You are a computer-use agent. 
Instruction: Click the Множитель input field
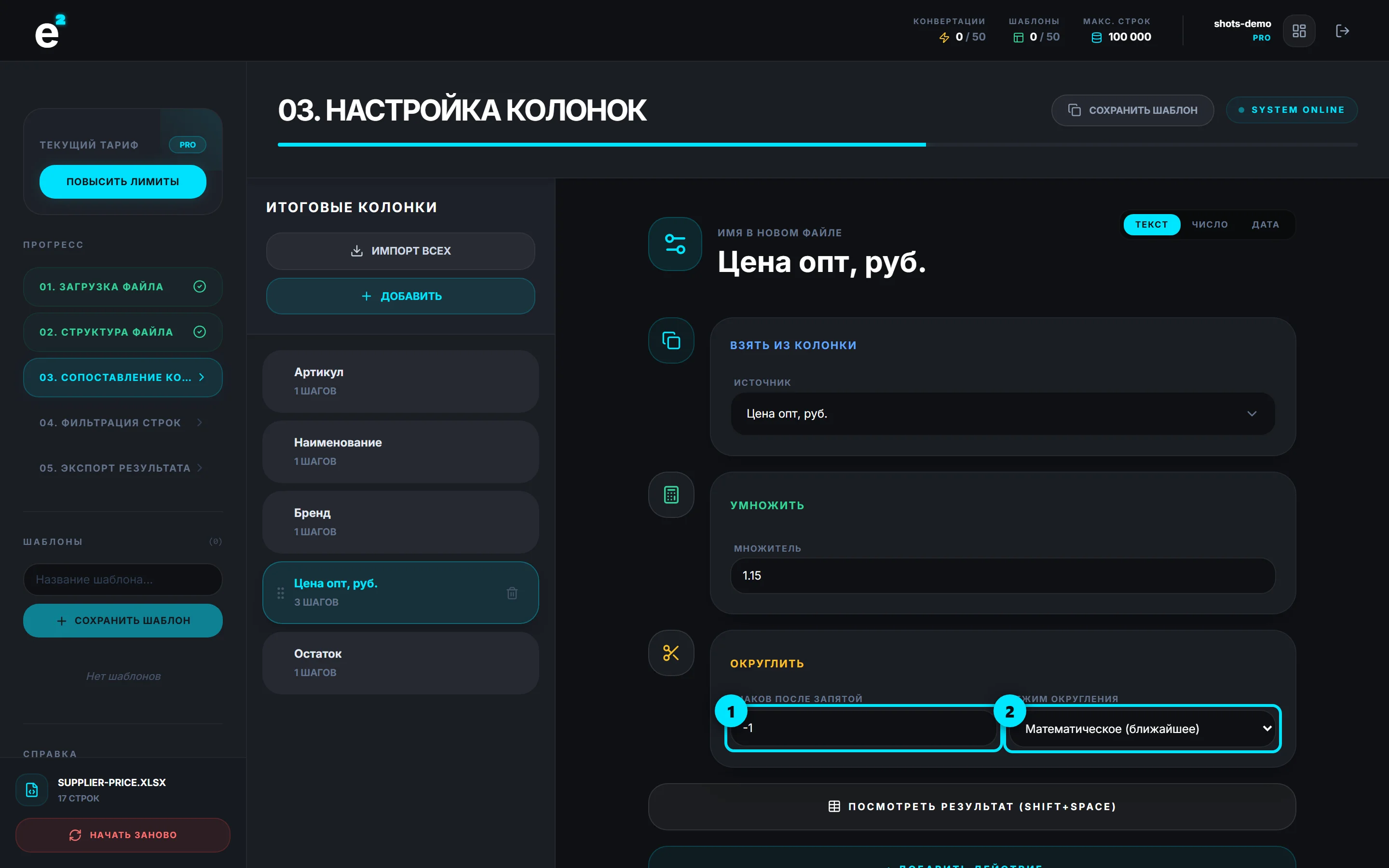[1003, 576]
